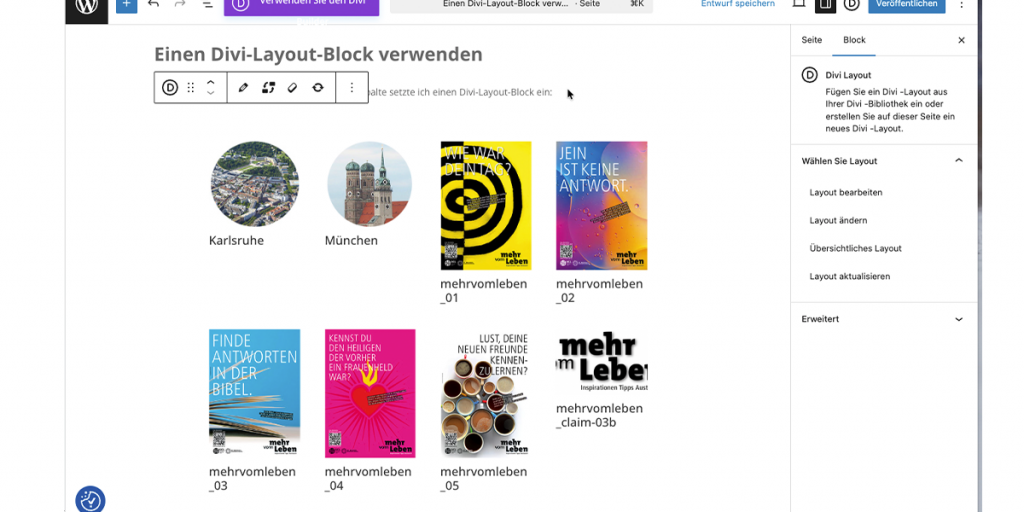Viewport: 1024px width, 512px height.
Task: Expand the Erweitert section
Action: point(958,319)
